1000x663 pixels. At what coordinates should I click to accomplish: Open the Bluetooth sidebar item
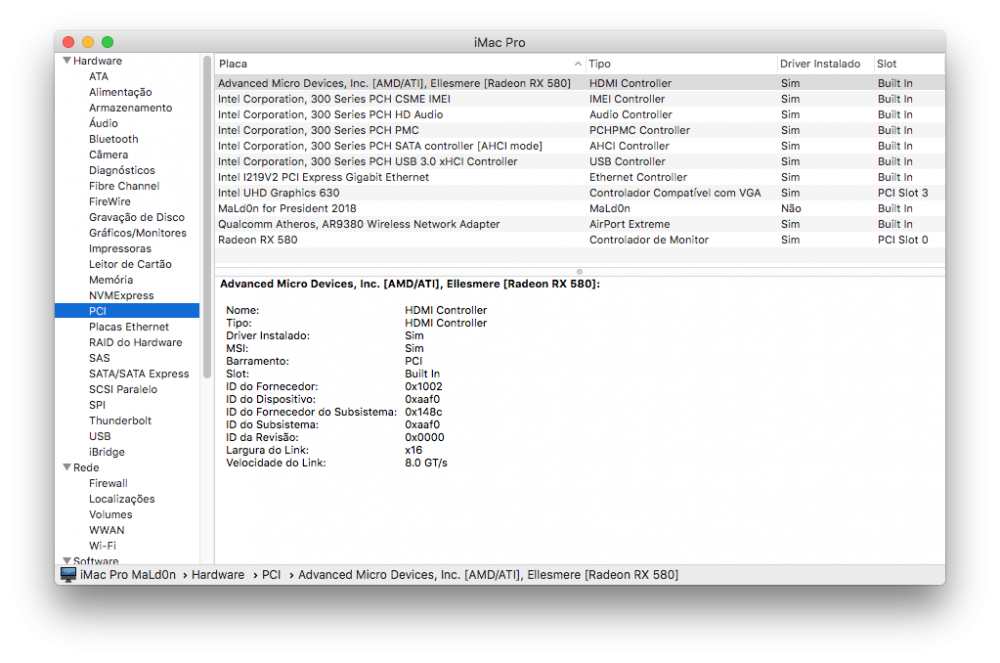coord(114,139)
